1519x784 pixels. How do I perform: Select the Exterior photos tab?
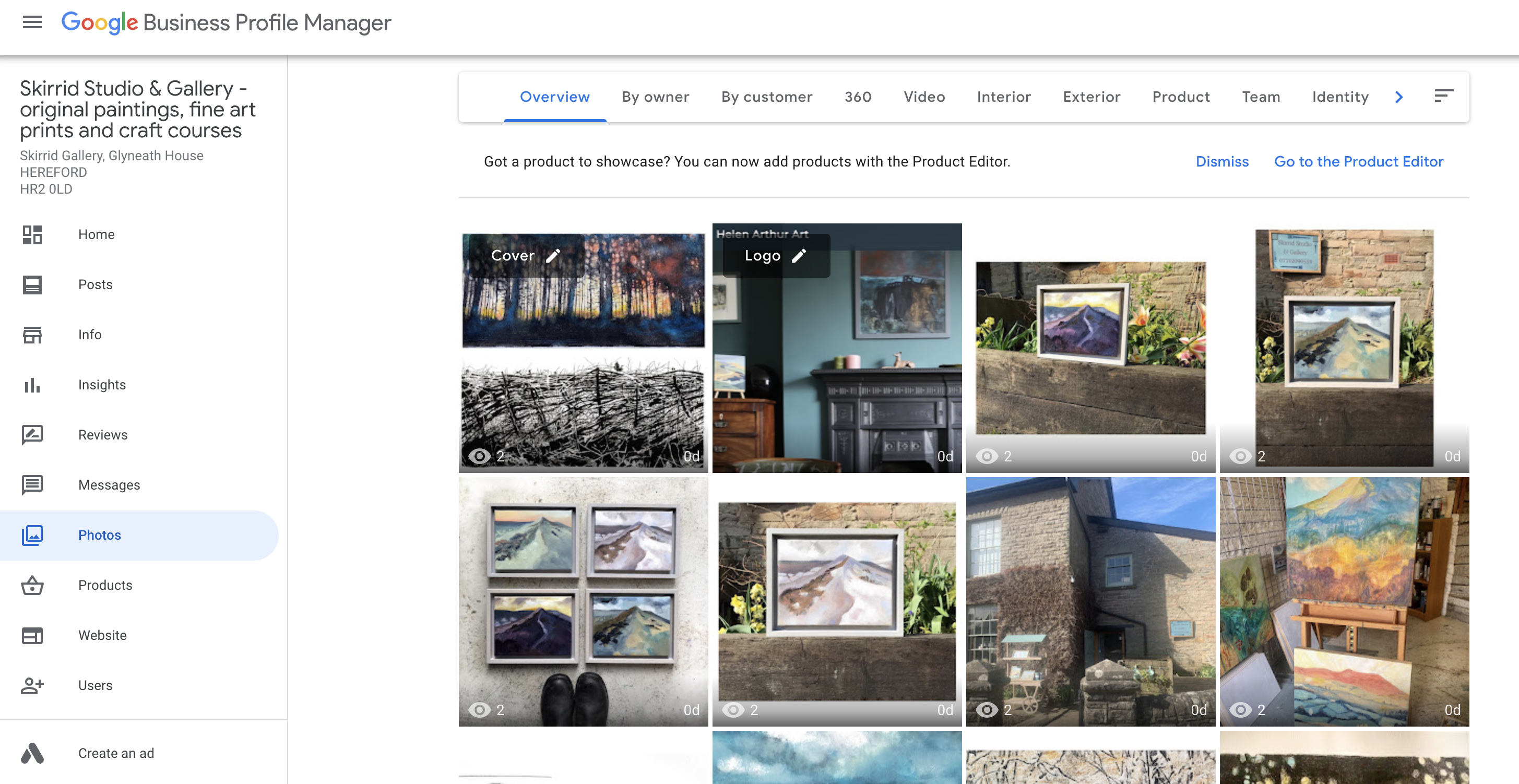coord(1091,97)
